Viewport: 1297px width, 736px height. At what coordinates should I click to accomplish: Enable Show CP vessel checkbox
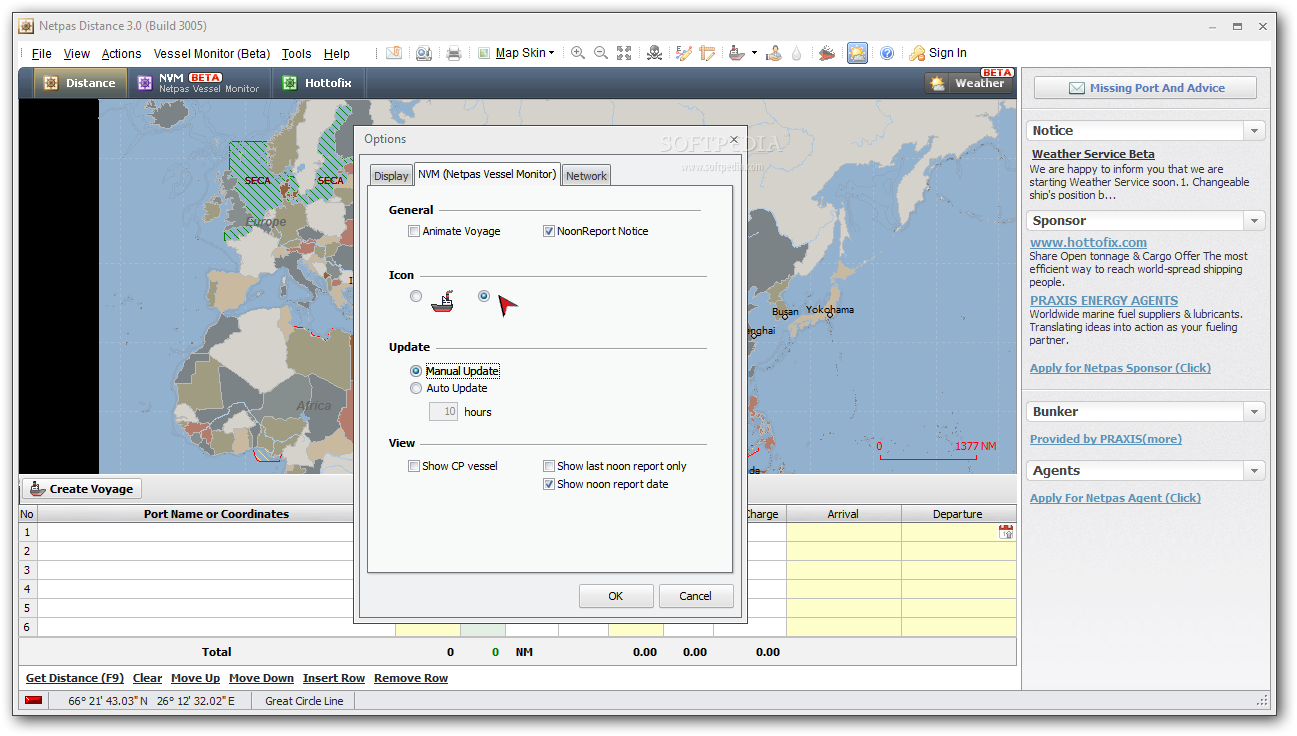[x=414, y=466]
